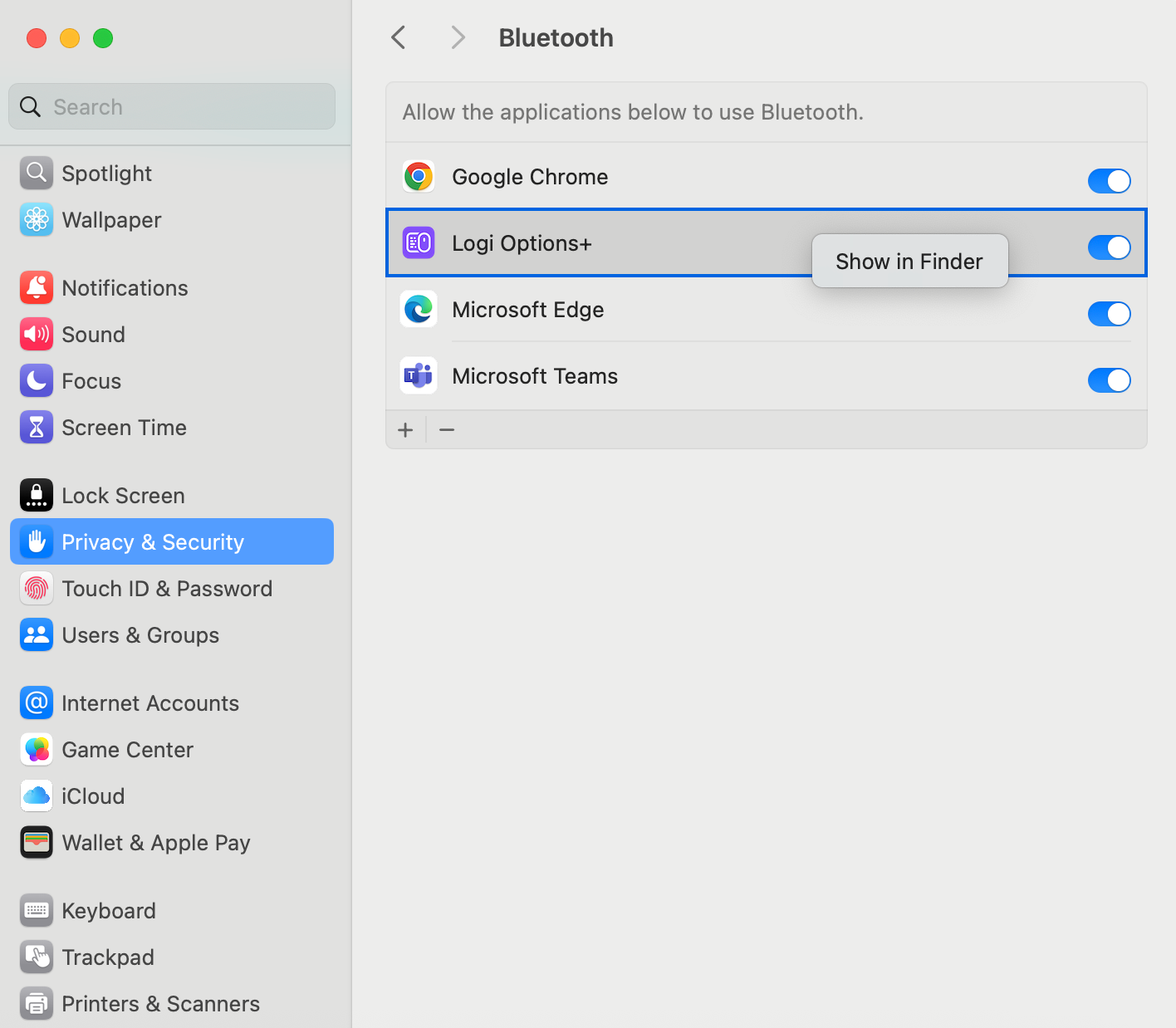
Task: Select the Google Chrome row text
Action: pos(530,177)
